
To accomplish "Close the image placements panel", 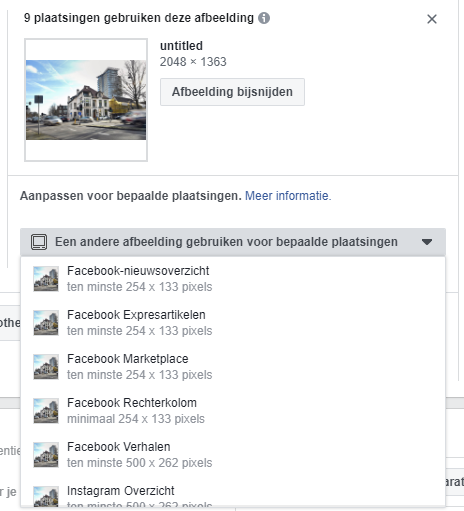I will [x=432, y=19].
